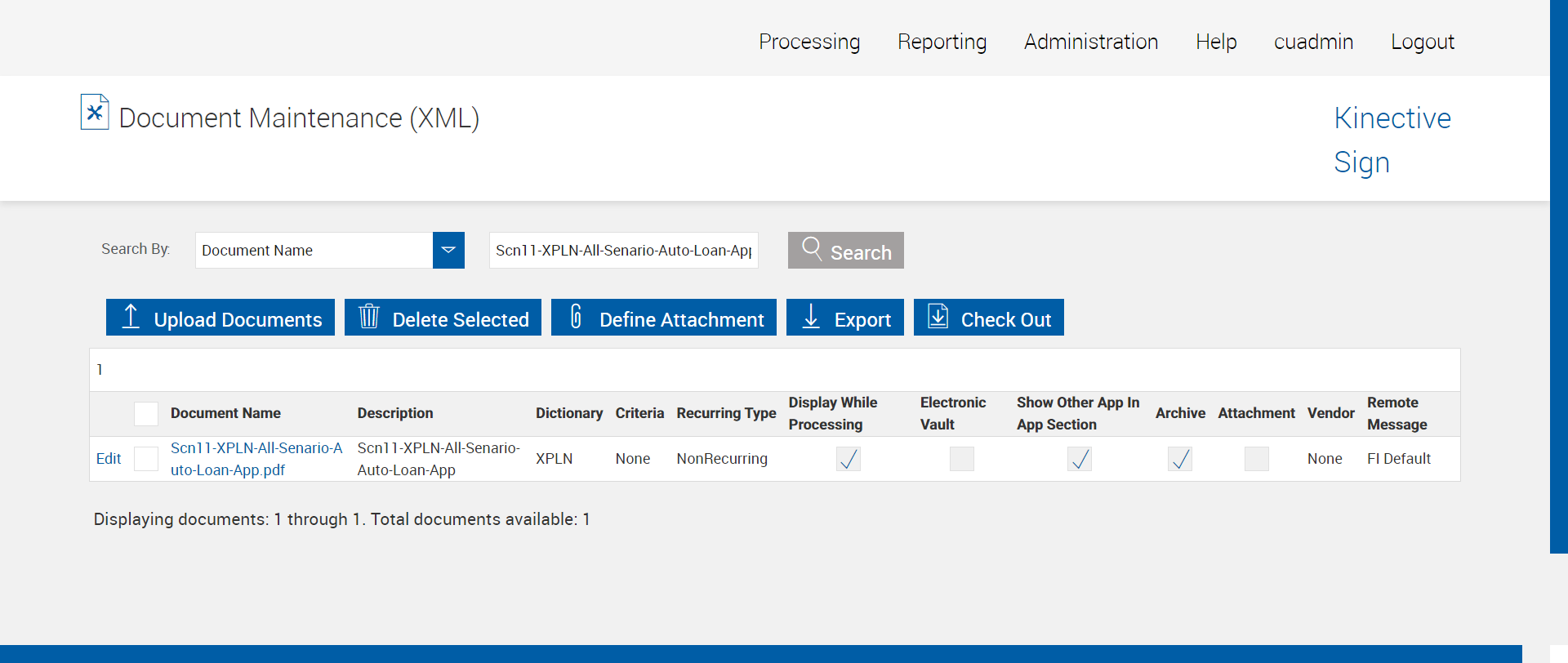
Task: Toggle Display While Processing checkbox
Action: 849,459
